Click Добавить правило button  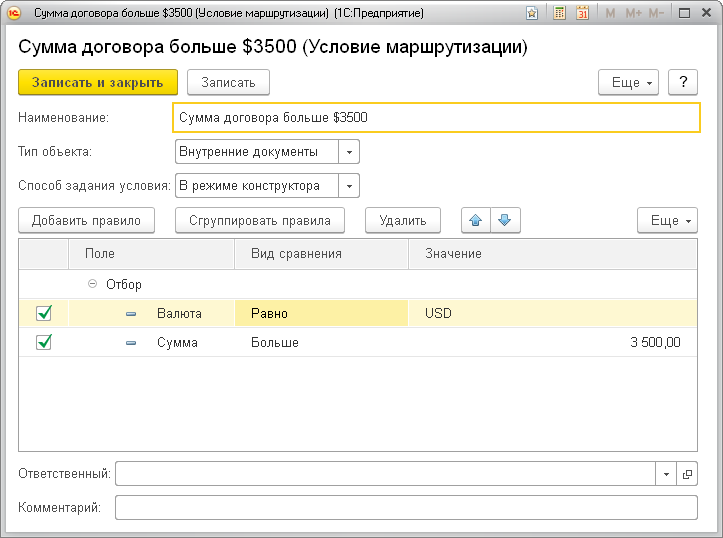point(86,220)
